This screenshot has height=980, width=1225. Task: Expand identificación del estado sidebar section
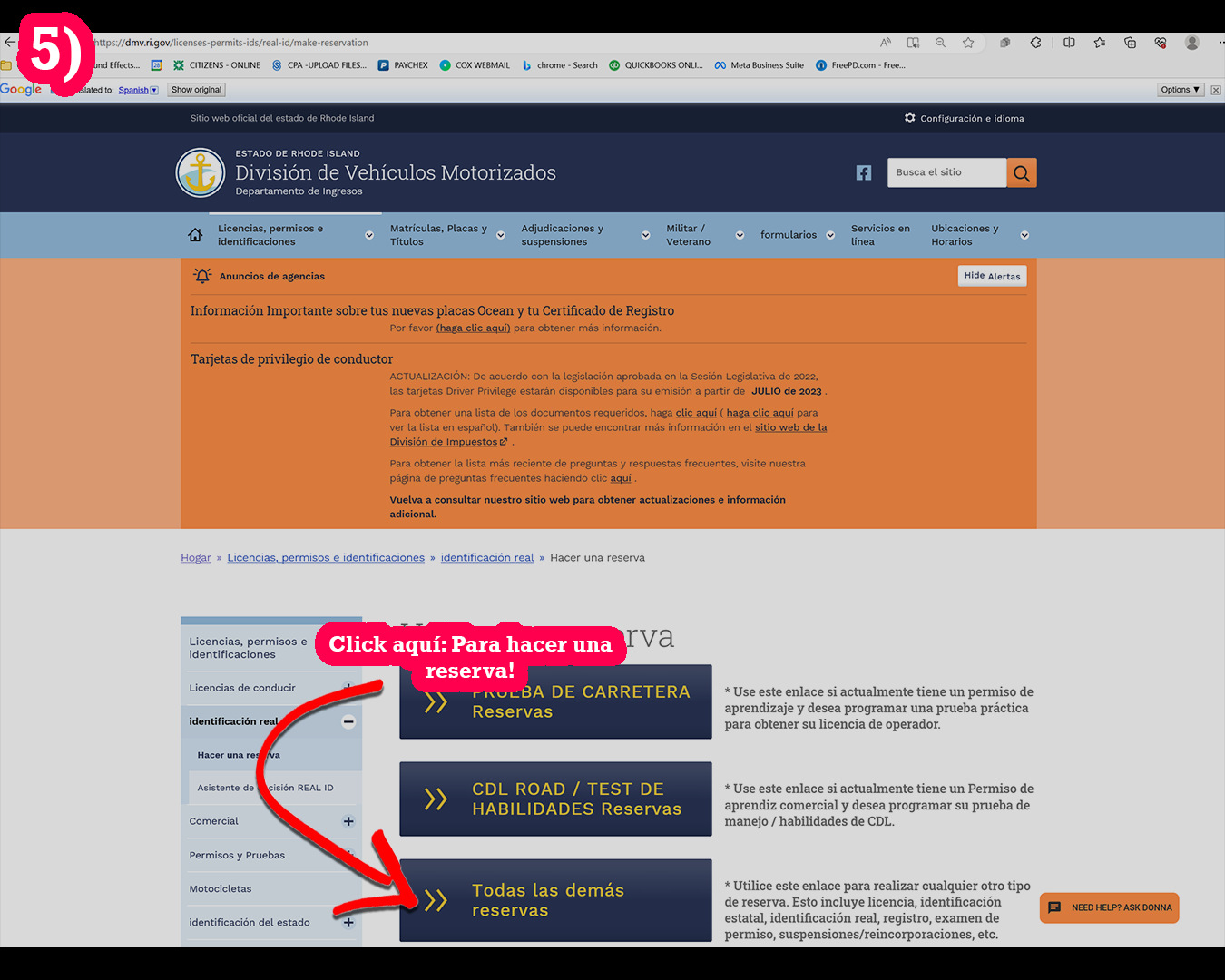click(348, 923)
